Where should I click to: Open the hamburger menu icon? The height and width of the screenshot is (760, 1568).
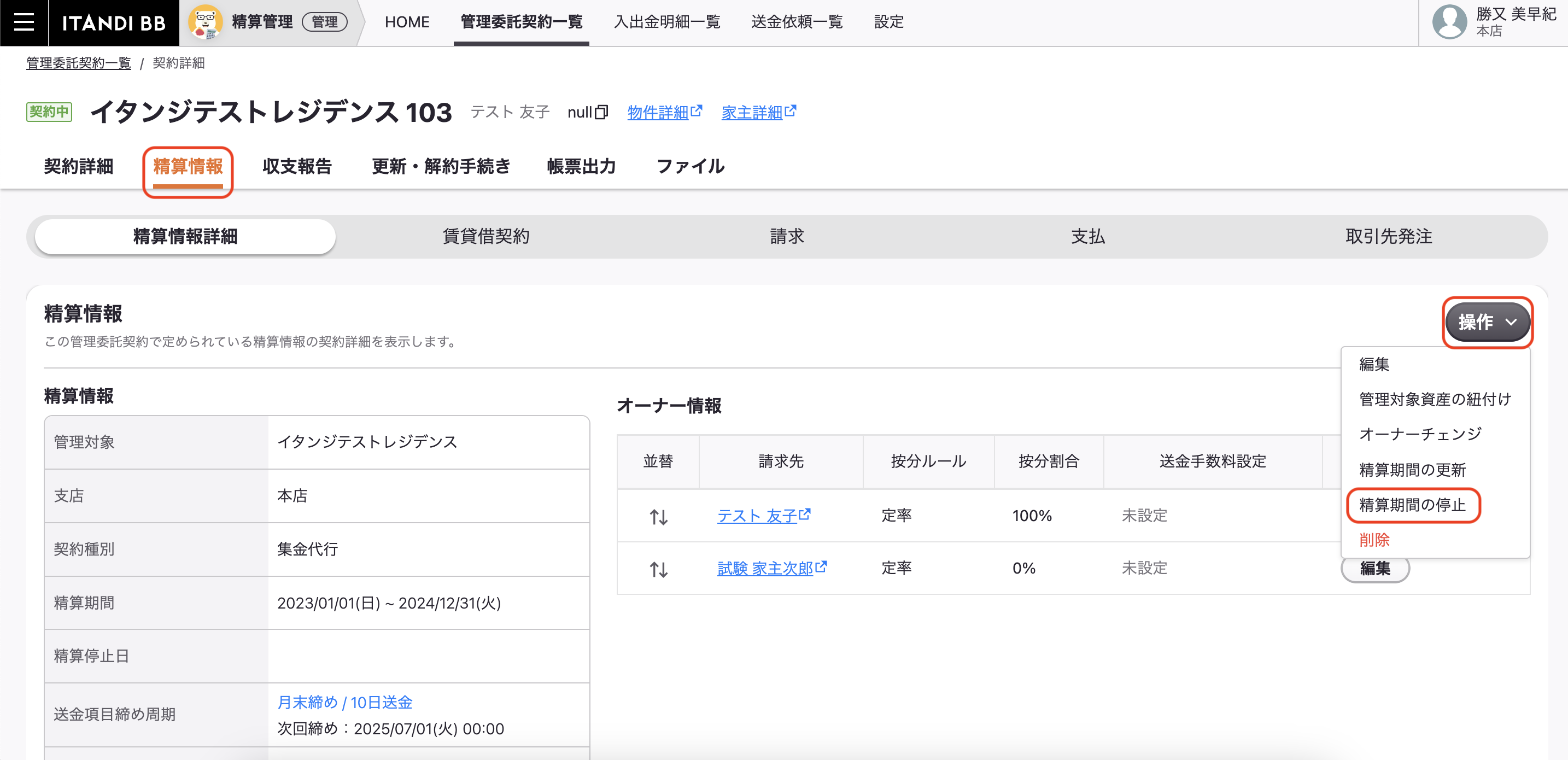click(x=24, y=22)
